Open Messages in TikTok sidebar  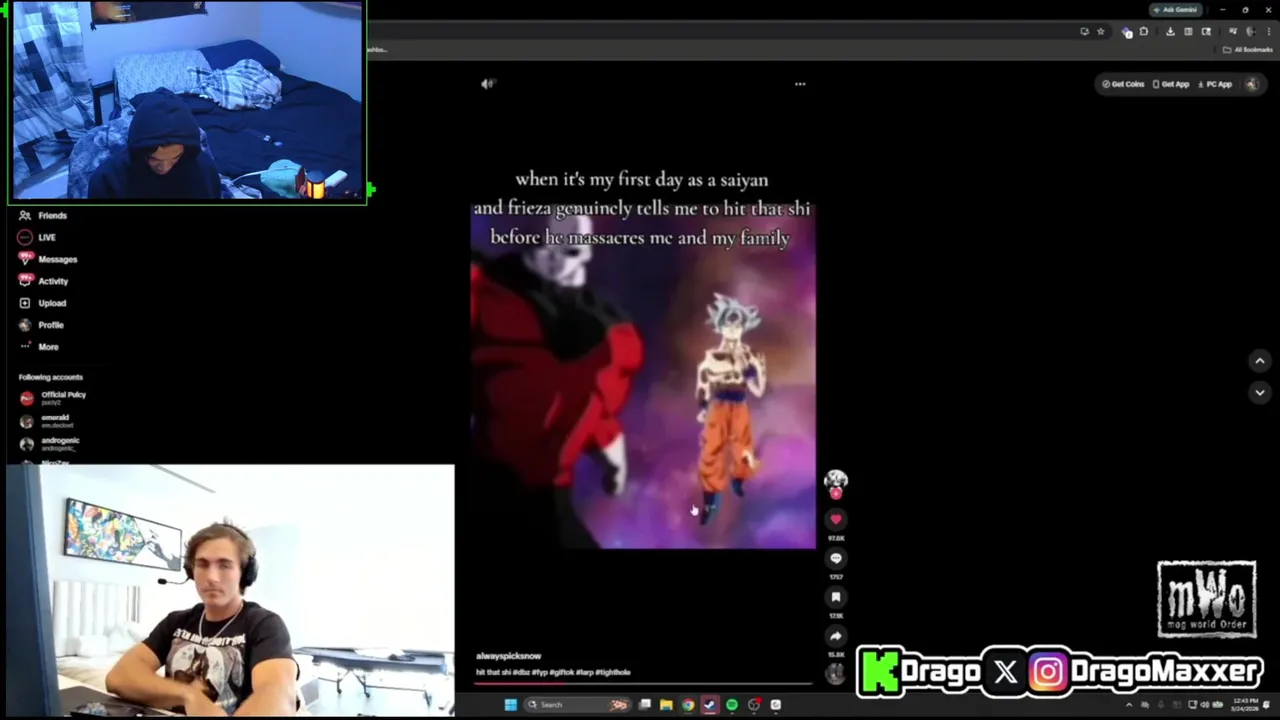(x=47, y=259)
